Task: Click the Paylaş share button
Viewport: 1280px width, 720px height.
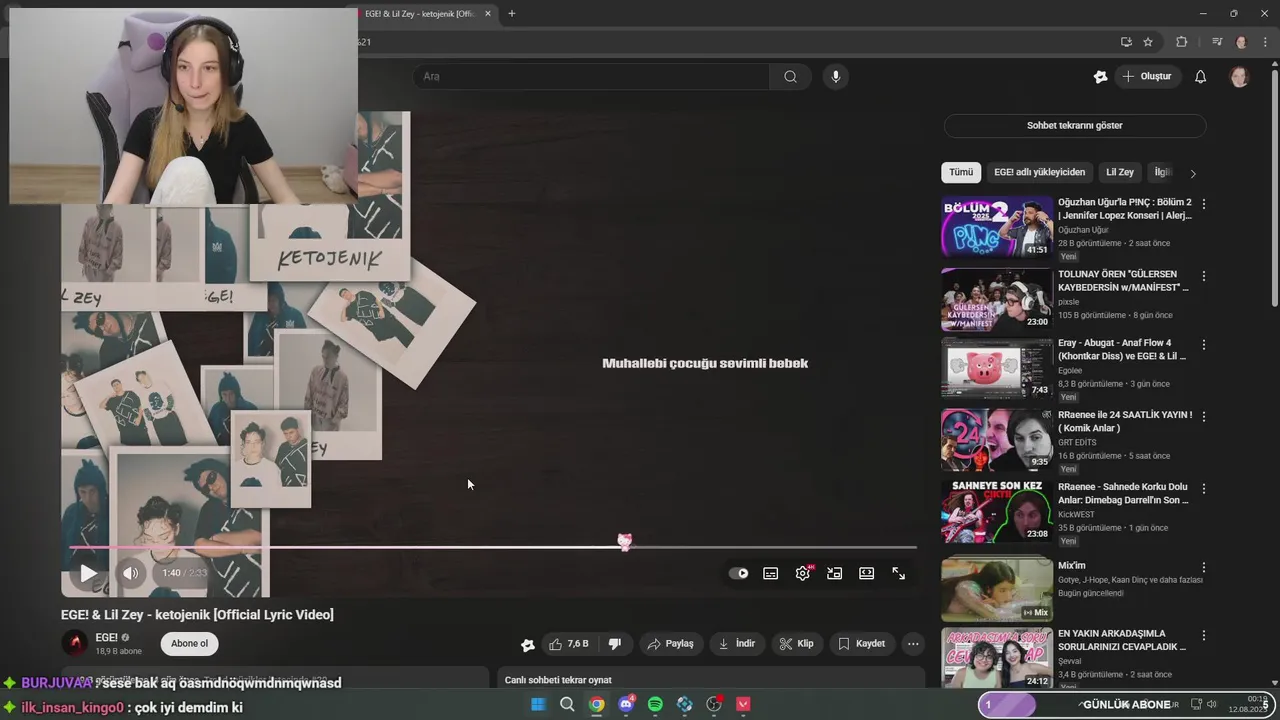Action: (x=670, y=644)
